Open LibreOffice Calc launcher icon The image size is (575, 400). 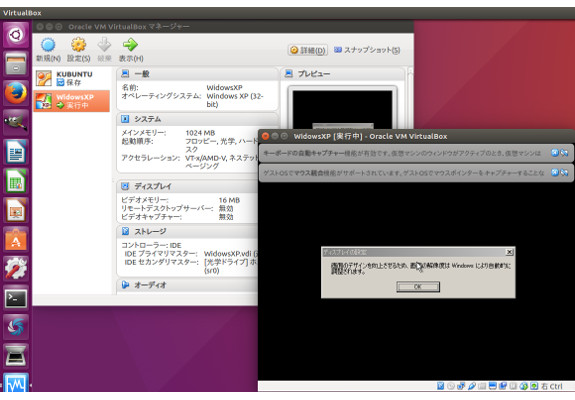(16, 181)
